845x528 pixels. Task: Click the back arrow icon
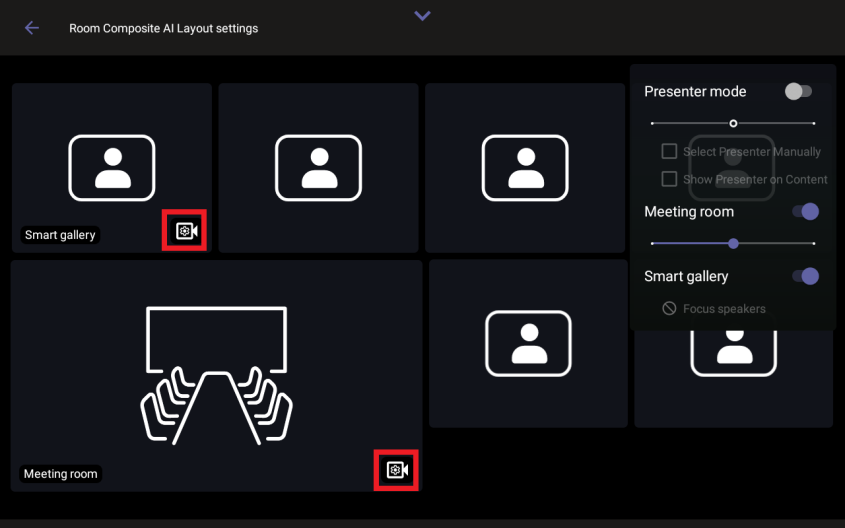pyautogui.click(x=32, y=28)
